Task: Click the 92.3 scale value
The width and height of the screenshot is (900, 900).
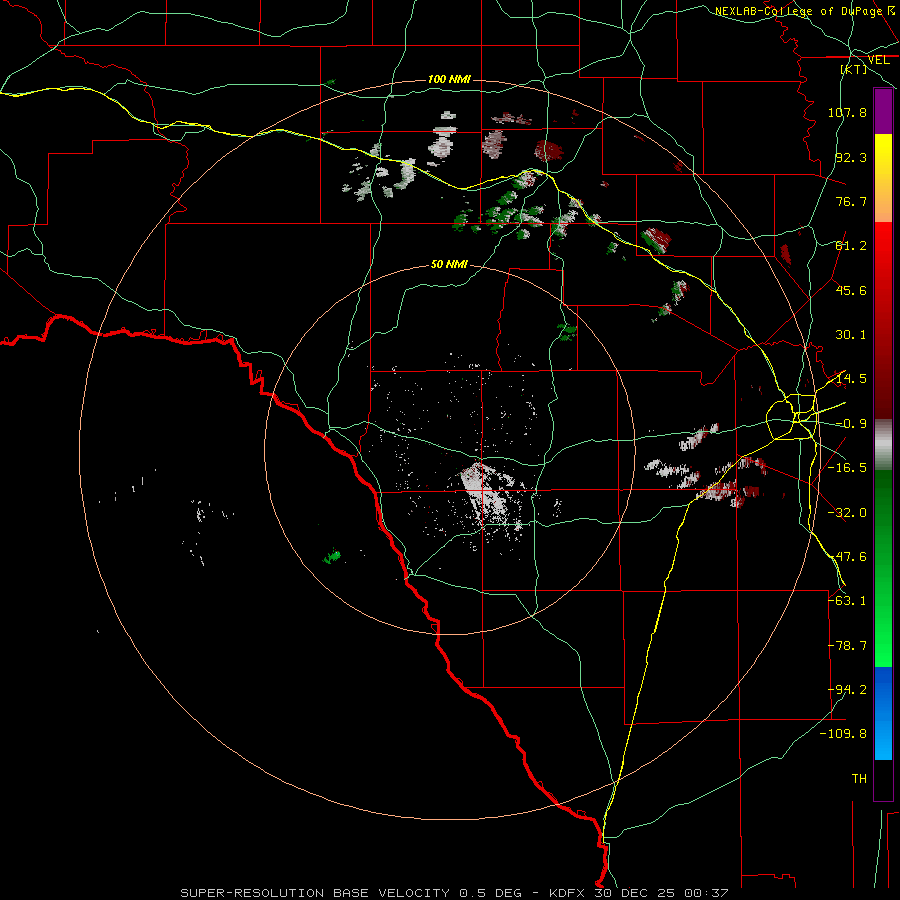Action: pos(851,157)
